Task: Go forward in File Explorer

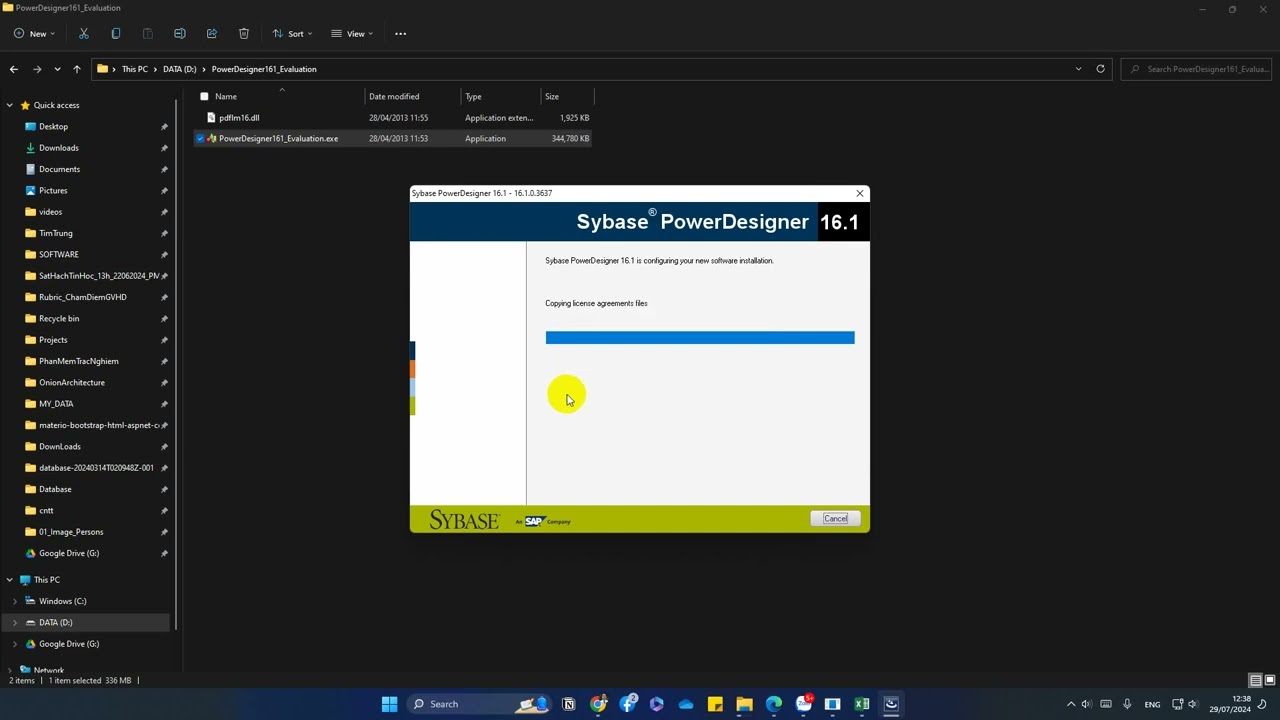Action: tap(37, 69)
